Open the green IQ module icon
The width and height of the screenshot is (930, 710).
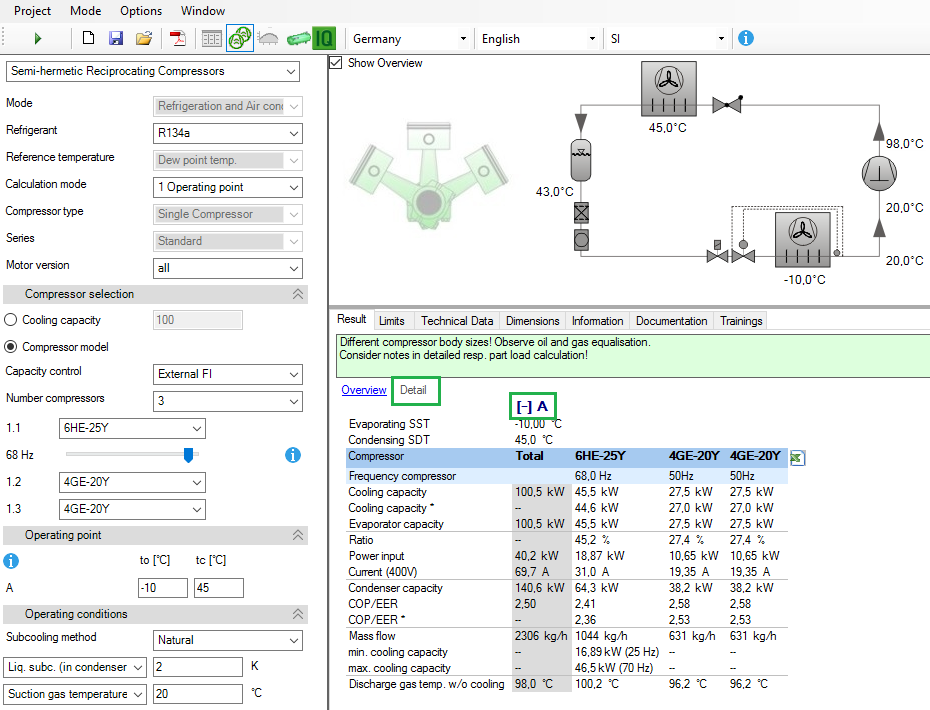324,37
